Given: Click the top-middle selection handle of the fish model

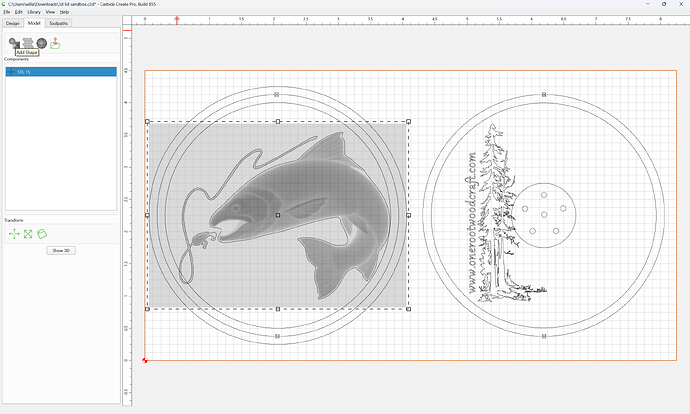Looking at the screenshot, I should tap(278, 121).
